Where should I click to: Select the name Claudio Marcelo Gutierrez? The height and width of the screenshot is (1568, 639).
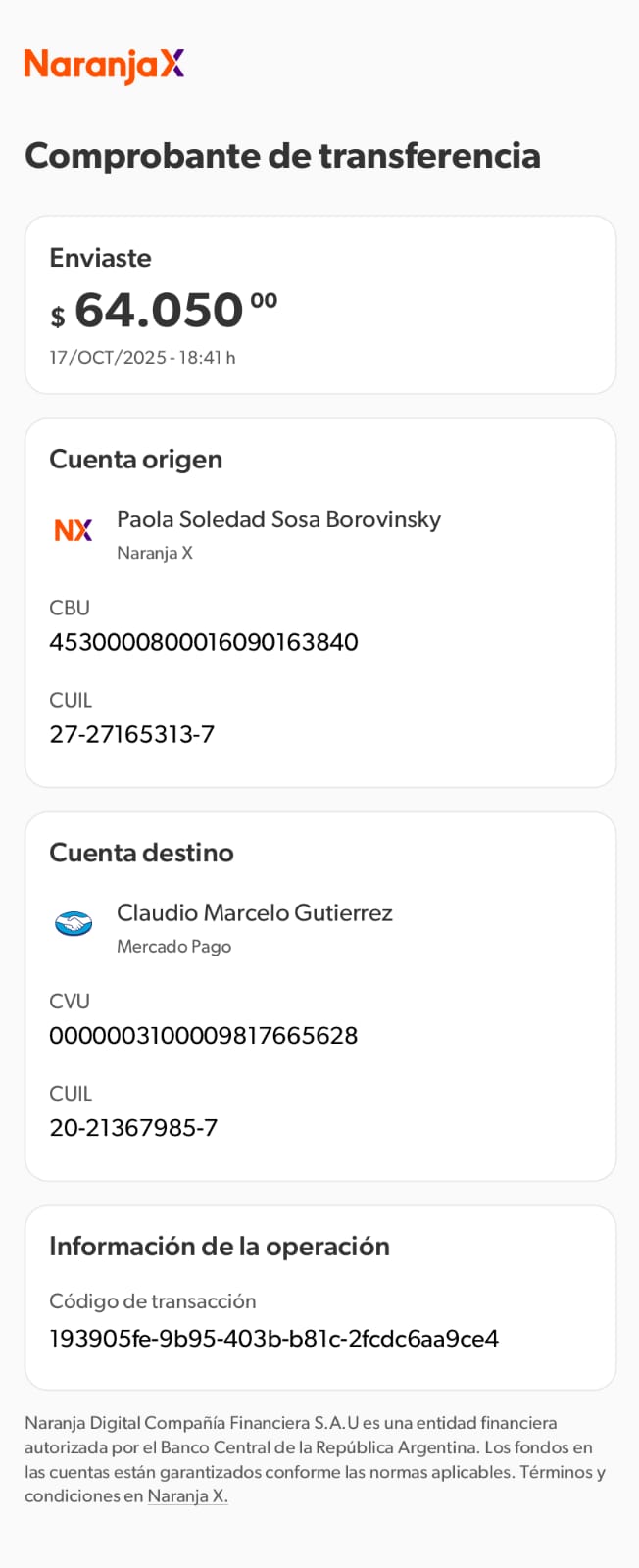[255, 913]
